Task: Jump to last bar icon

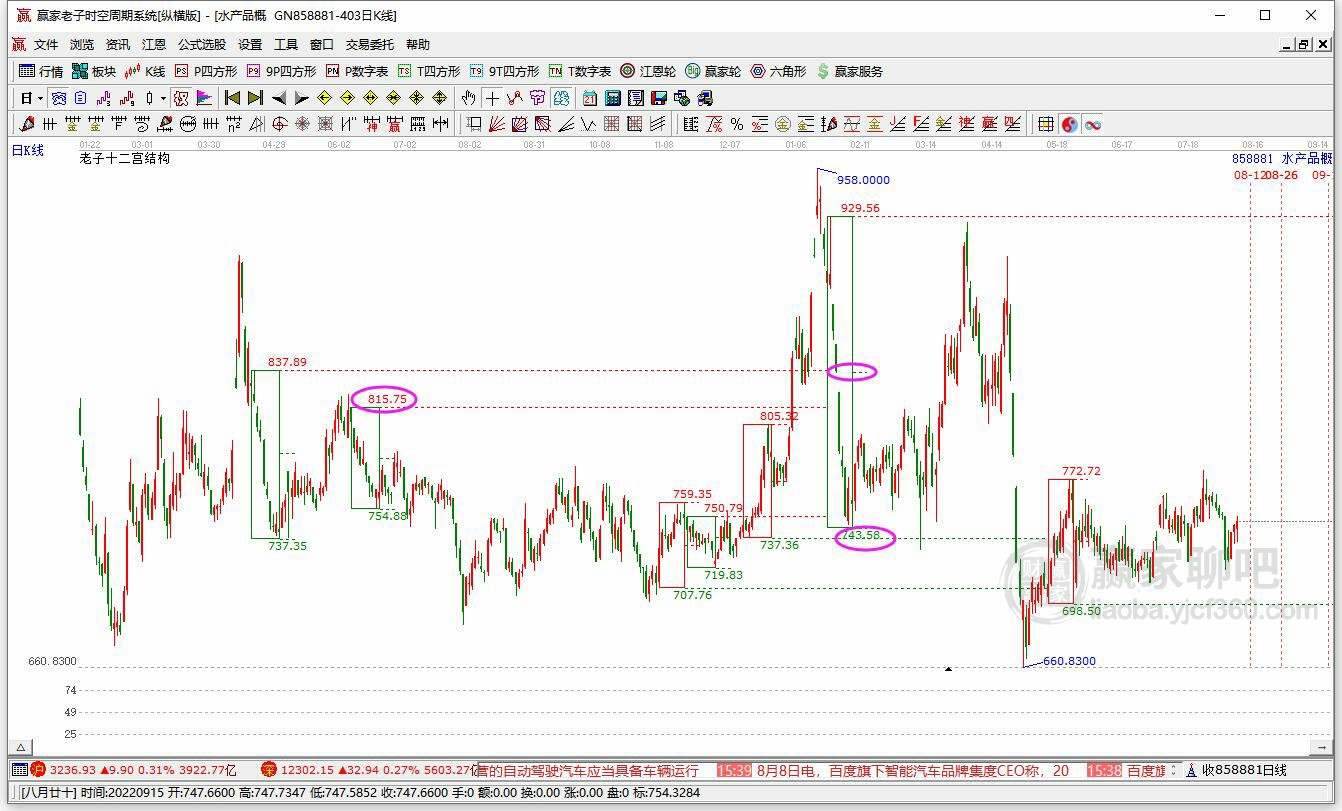Action: [255, 98]
